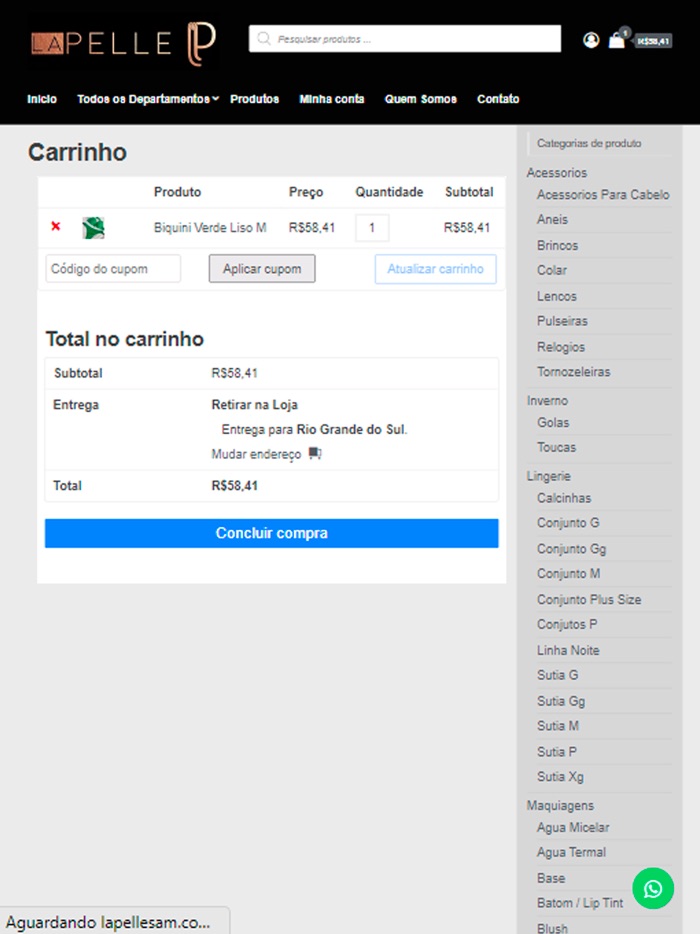Image resolution: width=700 pixels, height=934 pixels.
Task: Open Quem Somos menu item
Action: 421,99
